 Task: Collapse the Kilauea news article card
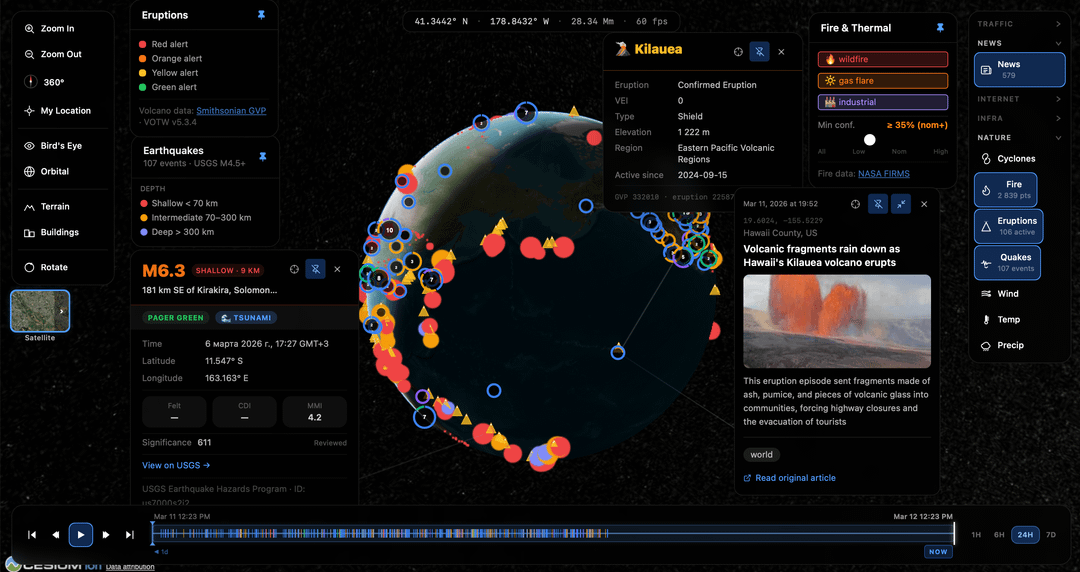tap(901, 204)
